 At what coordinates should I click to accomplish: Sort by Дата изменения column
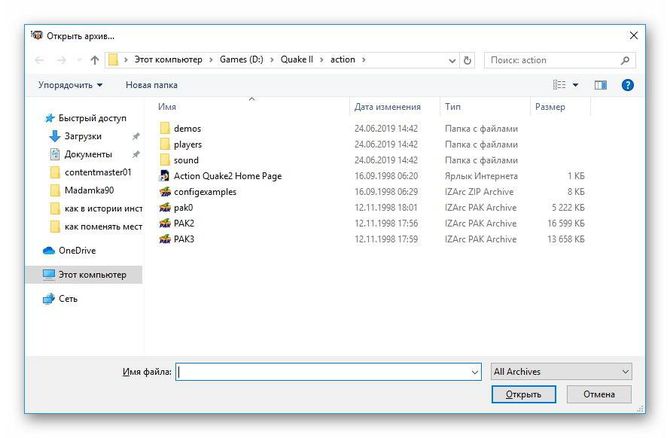(x=387, y=107)
